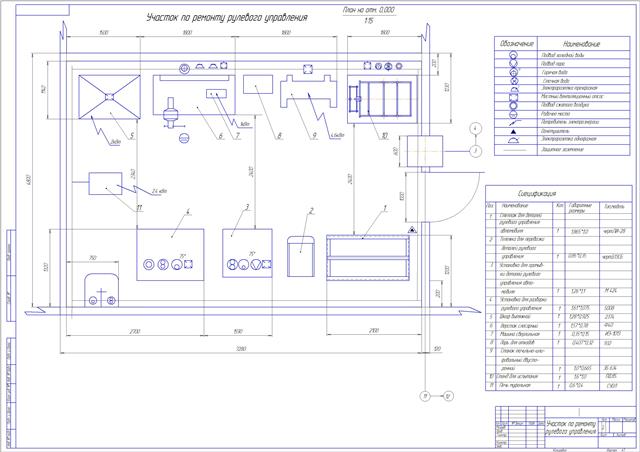This screenshot has height=452, width=640.
Task: Click the local ventilation square symbol in legend
Action: 513,97
